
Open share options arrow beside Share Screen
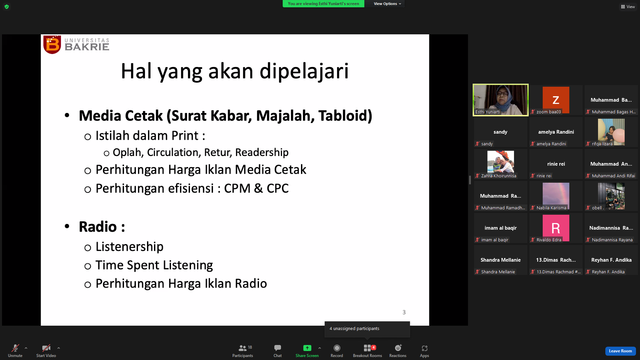click(320, 348)
